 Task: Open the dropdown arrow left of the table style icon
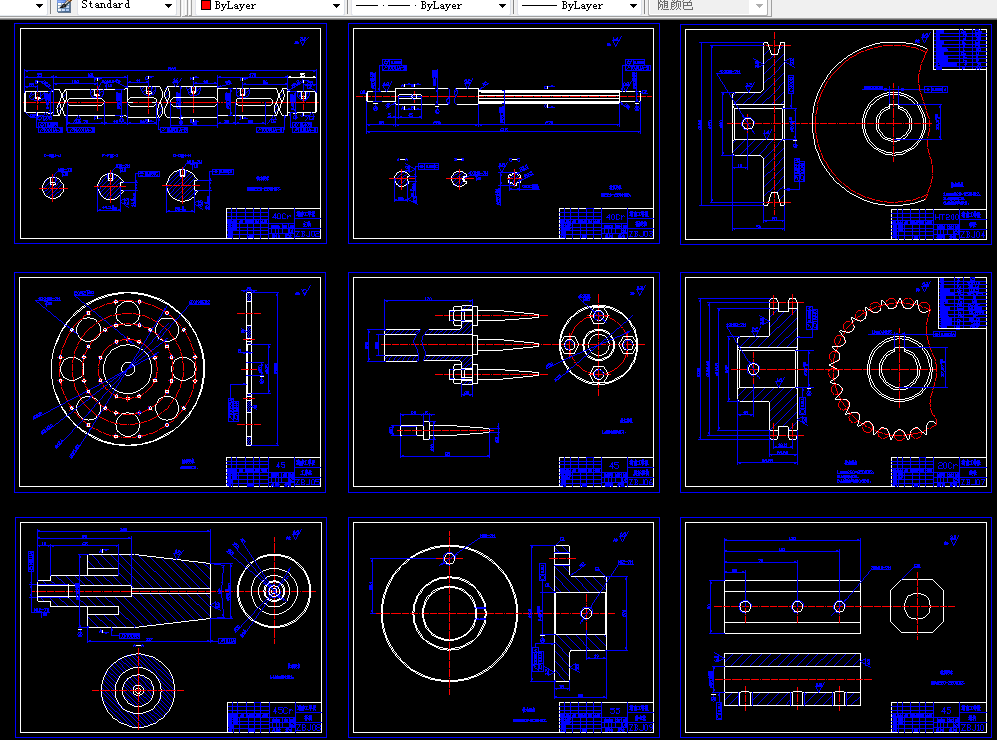pos(39,6)
